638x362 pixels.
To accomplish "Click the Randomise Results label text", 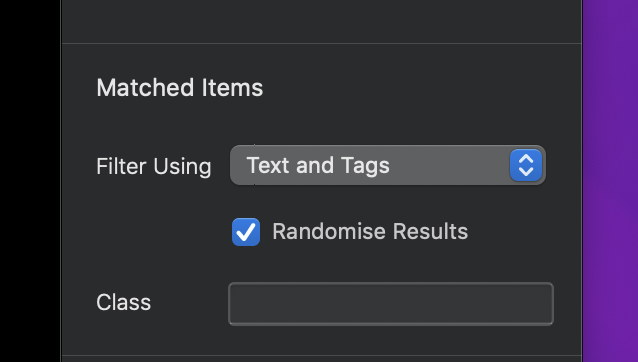I will pos(370,231).
